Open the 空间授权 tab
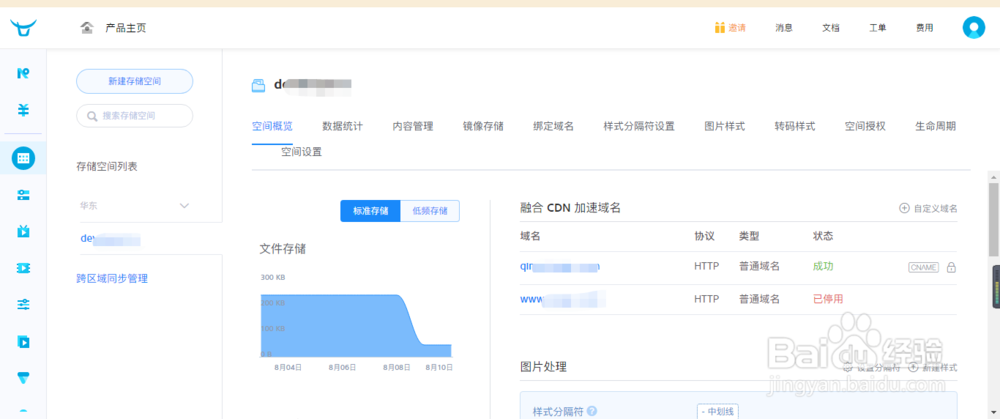 [x=865, y=126]
